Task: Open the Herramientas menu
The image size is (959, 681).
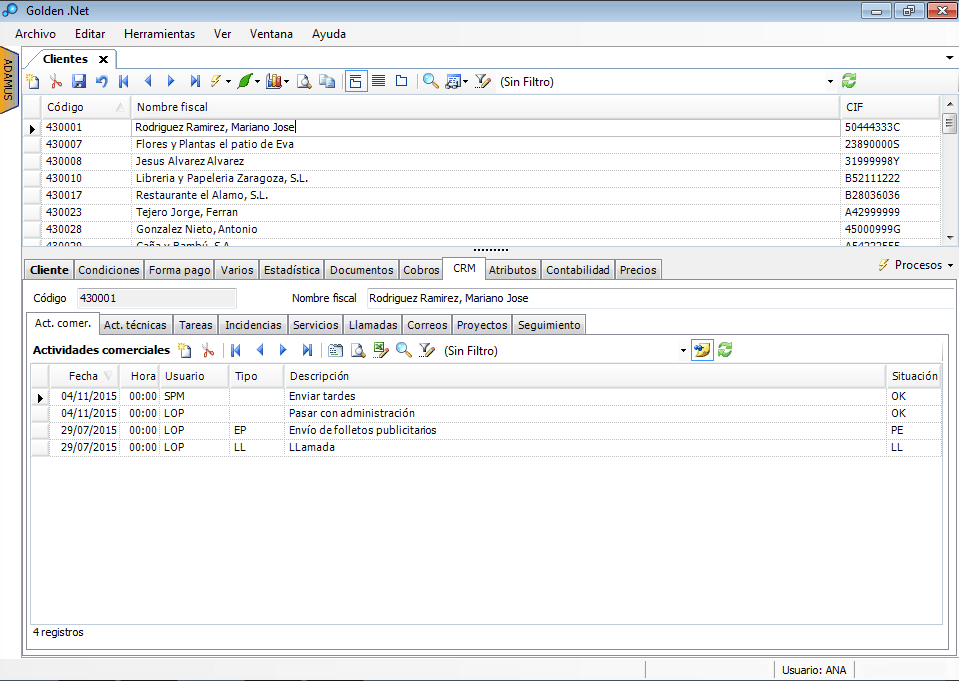Action: [159, 33]
